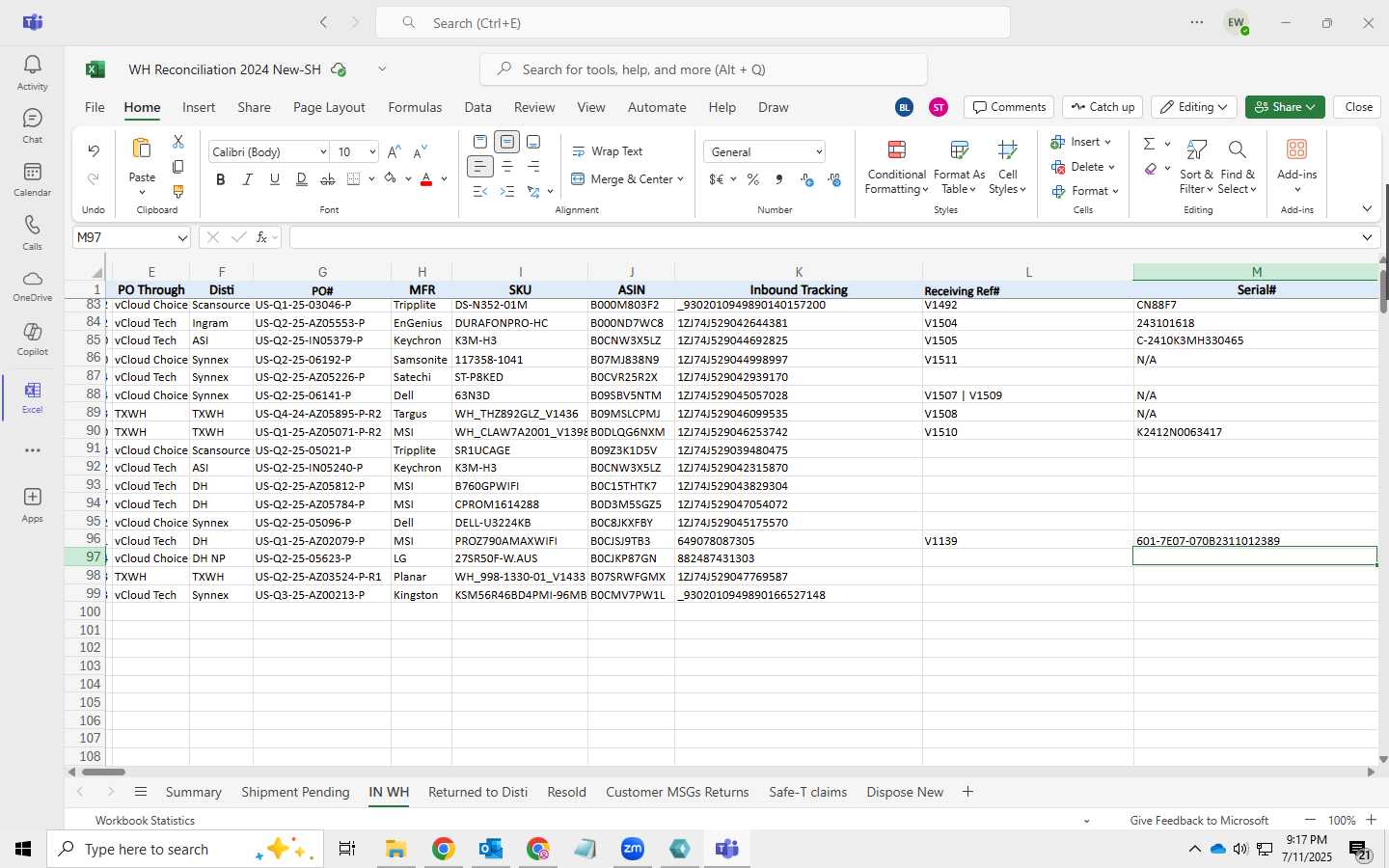Viewport: 1389px width, 868px height.
Task: Toggle italic formatting
Action: coord(248,179)
